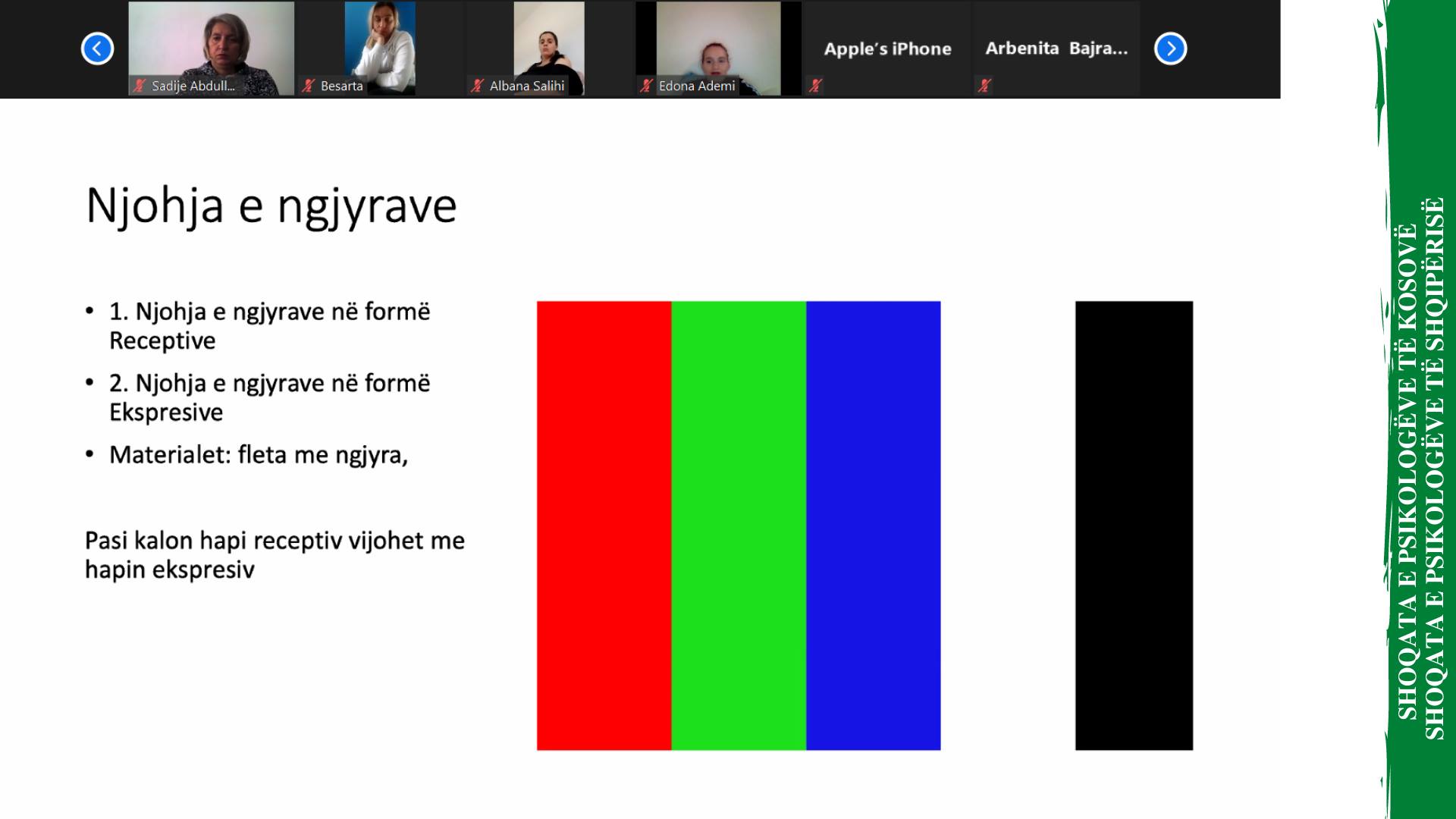Click 'Albana Salihi' name label
Screen dimensions: 1456x819
pyautogui.click(x=527, y=86)
